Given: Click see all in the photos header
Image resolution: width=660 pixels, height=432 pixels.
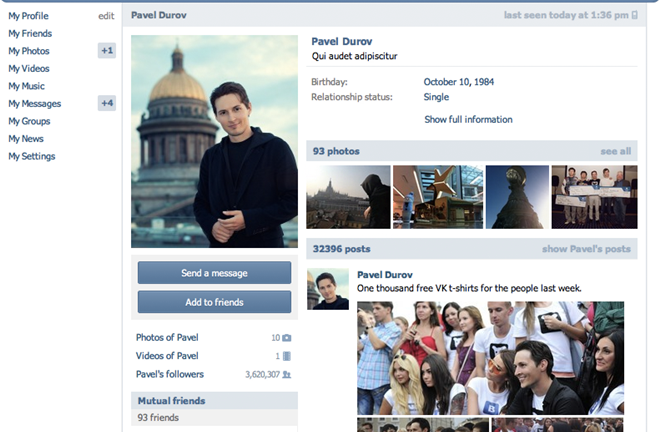Looking at the screenshot, I should 615,151.
